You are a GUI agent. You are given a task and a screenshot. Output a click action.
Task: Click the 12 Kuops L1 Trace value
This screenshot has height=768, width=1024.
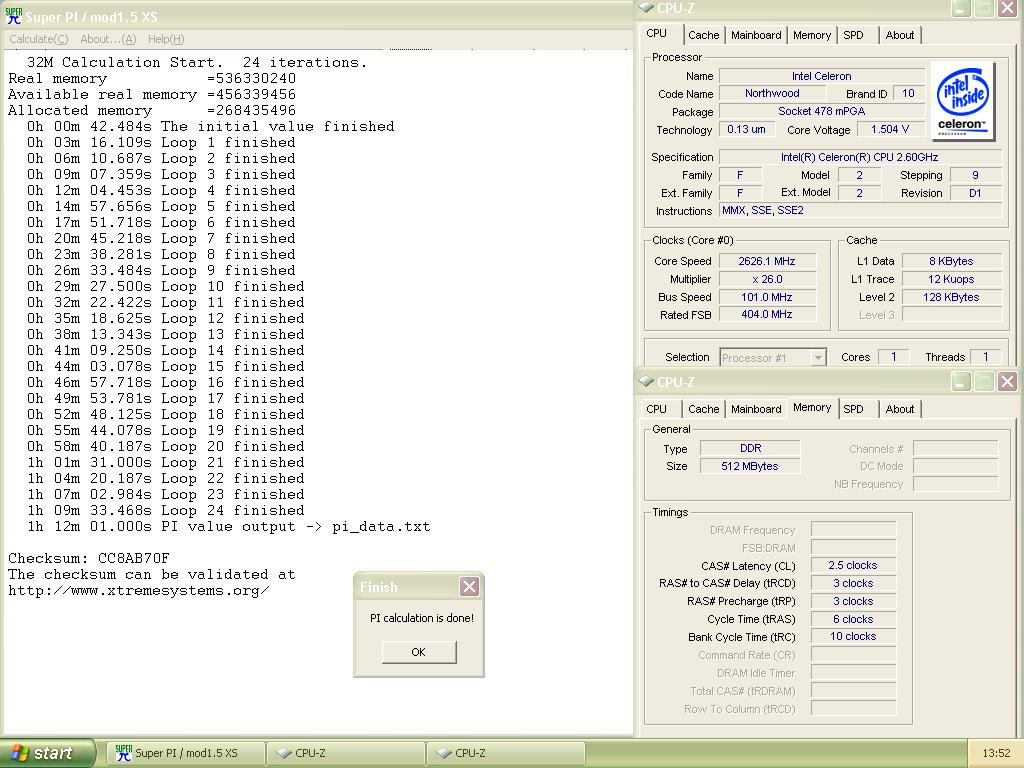(952, 279)
